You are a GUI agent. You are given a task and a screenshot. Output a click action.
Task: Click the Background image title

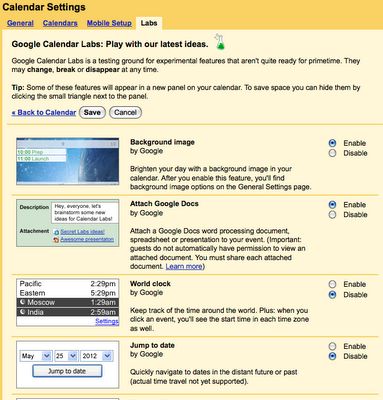pos(162,142)
